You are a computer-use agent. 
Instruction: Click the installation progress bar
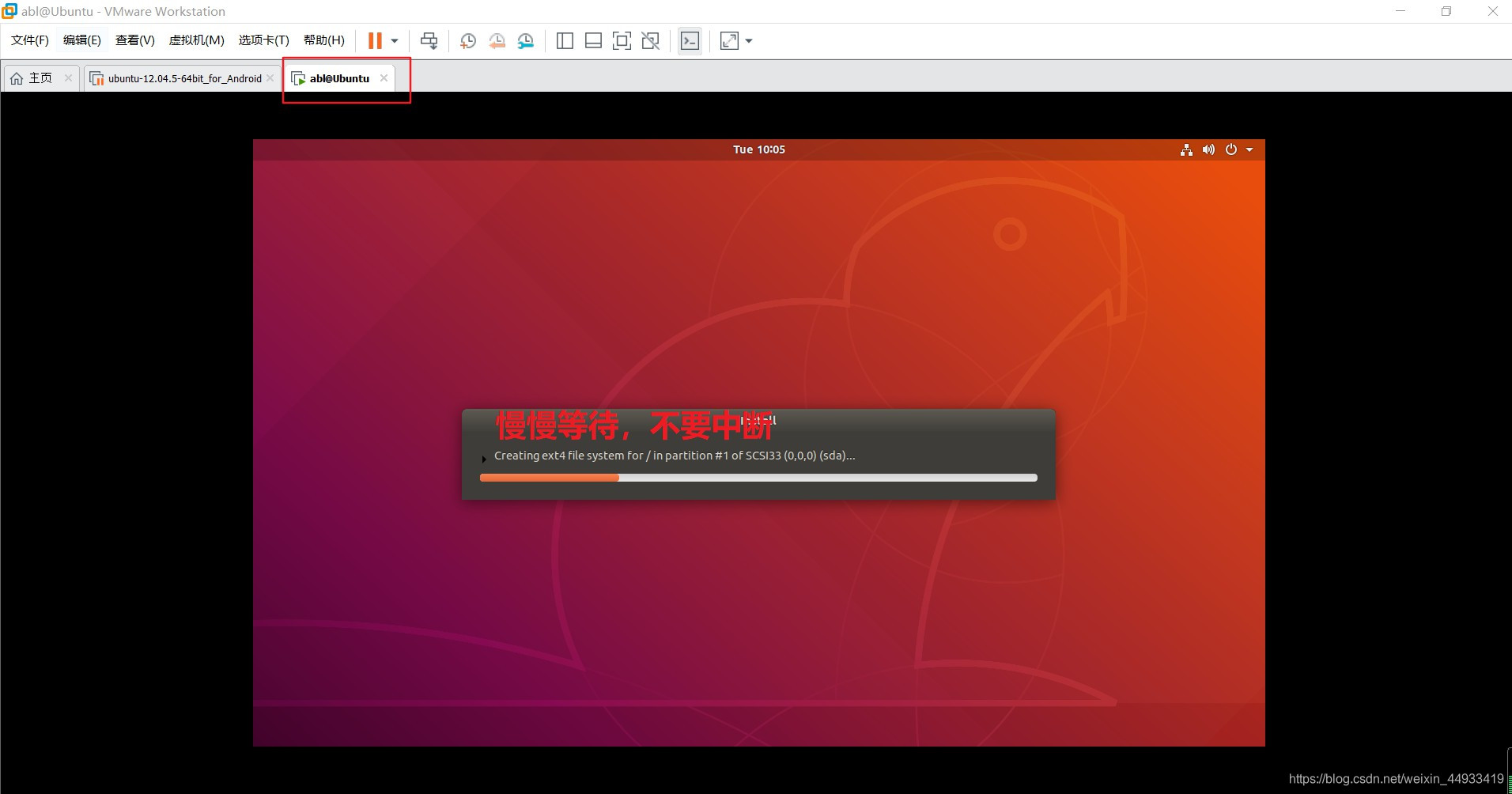tap(758, 478)
